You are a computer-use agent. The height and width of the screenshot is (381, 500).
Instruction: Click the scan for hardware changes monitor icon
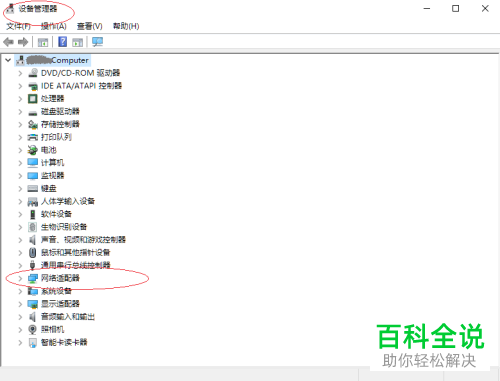click(97, 42)
